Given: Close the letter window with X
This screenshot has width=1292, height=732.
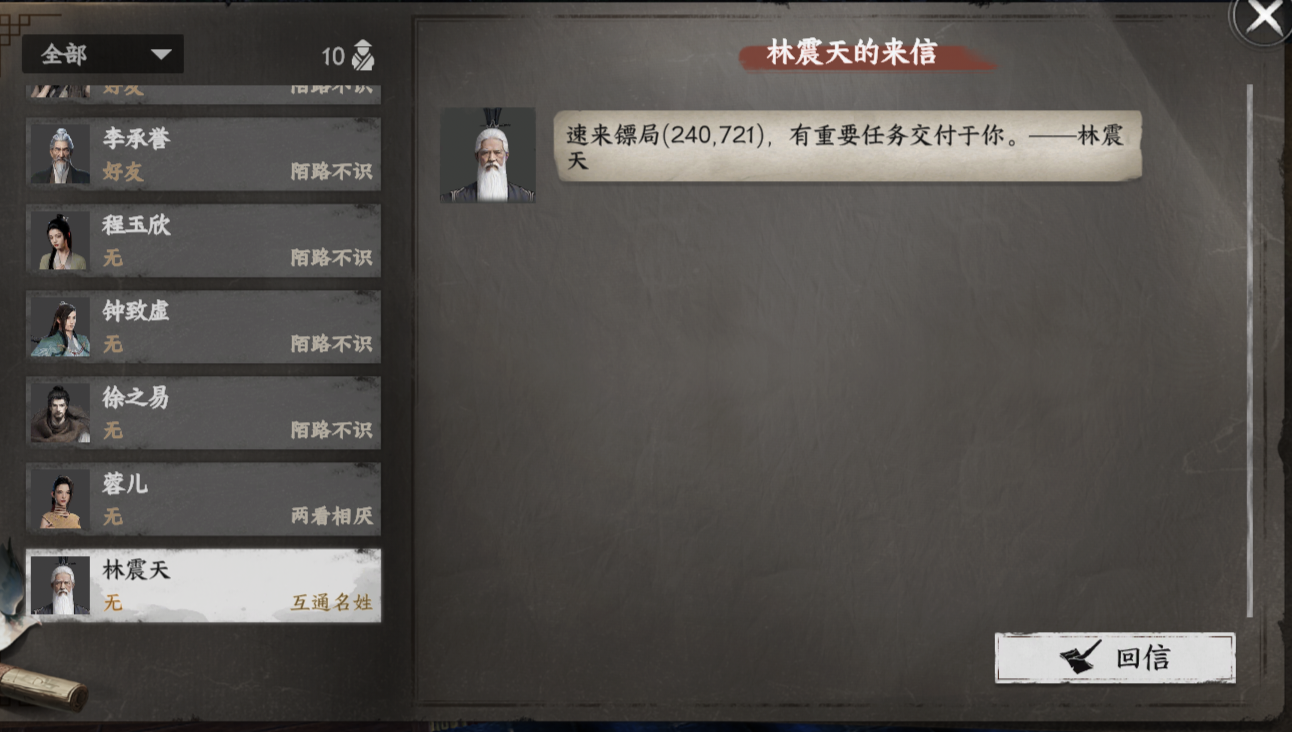Looking at the screenshot, I should pyautogui.click(x=1264, y=18).
